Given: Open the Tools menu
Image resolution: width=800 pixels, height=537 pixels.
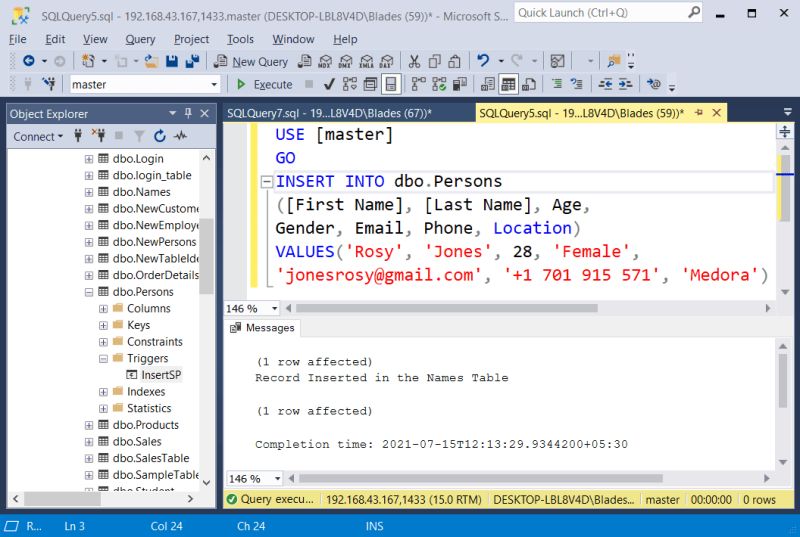Looking at the screenshot, I should click(240, 39).
